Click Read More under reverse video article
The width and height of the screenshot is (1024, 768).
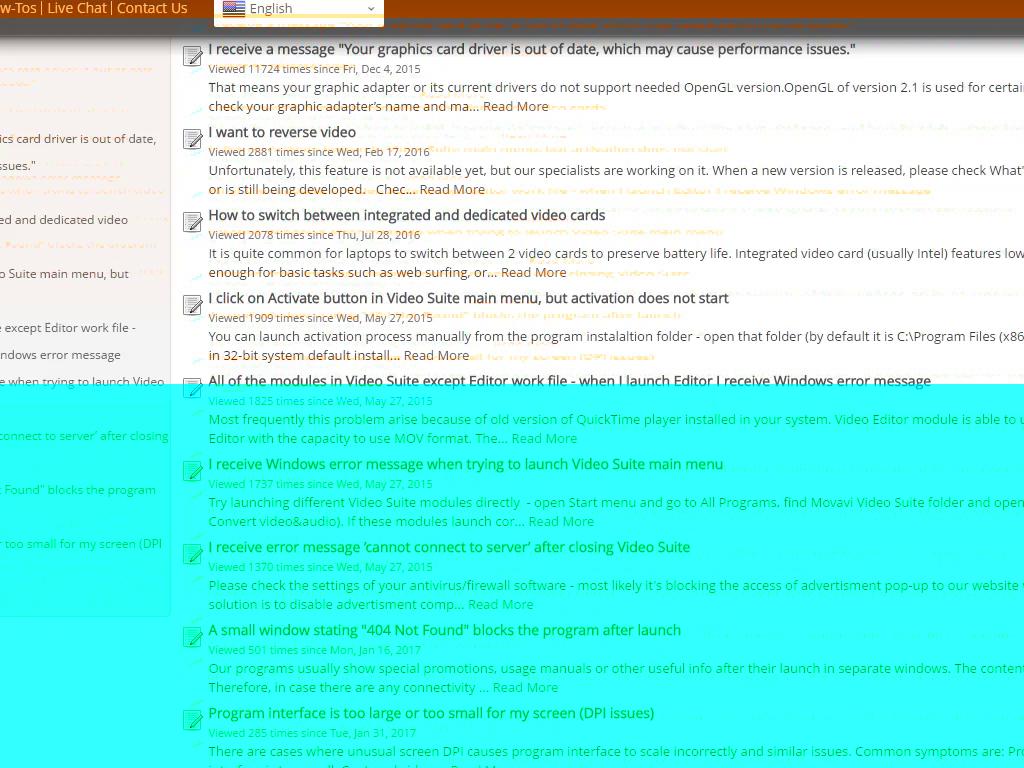(x=453, y=189)
